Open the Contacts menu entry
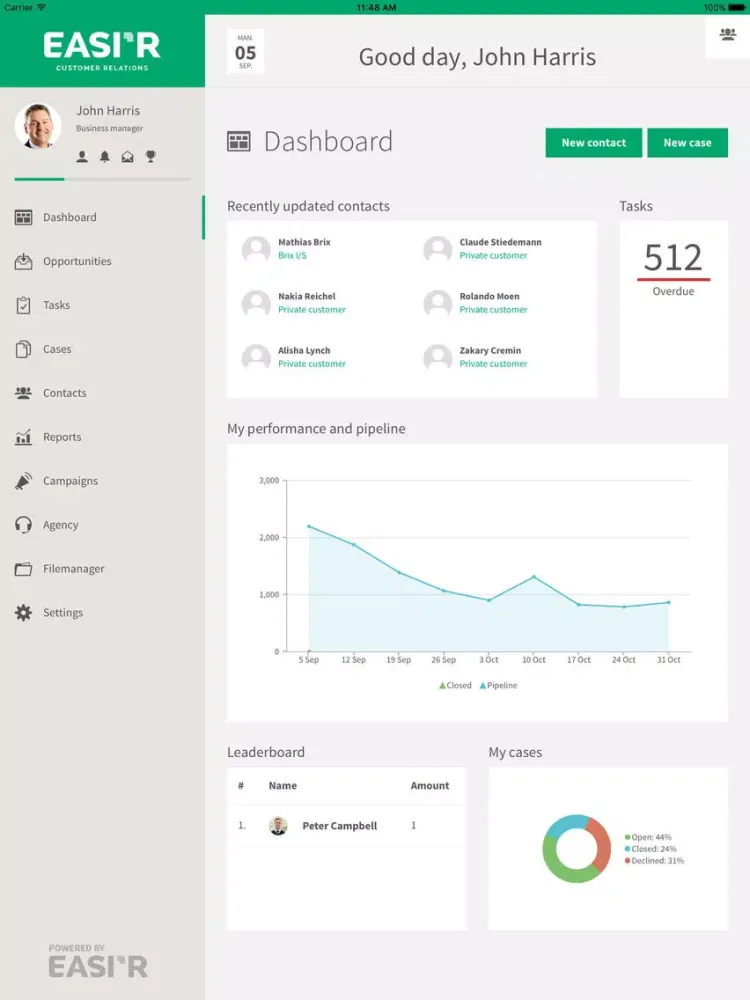Image resolution: width=750 pixels, height=1000 pixels. (64, 393)
